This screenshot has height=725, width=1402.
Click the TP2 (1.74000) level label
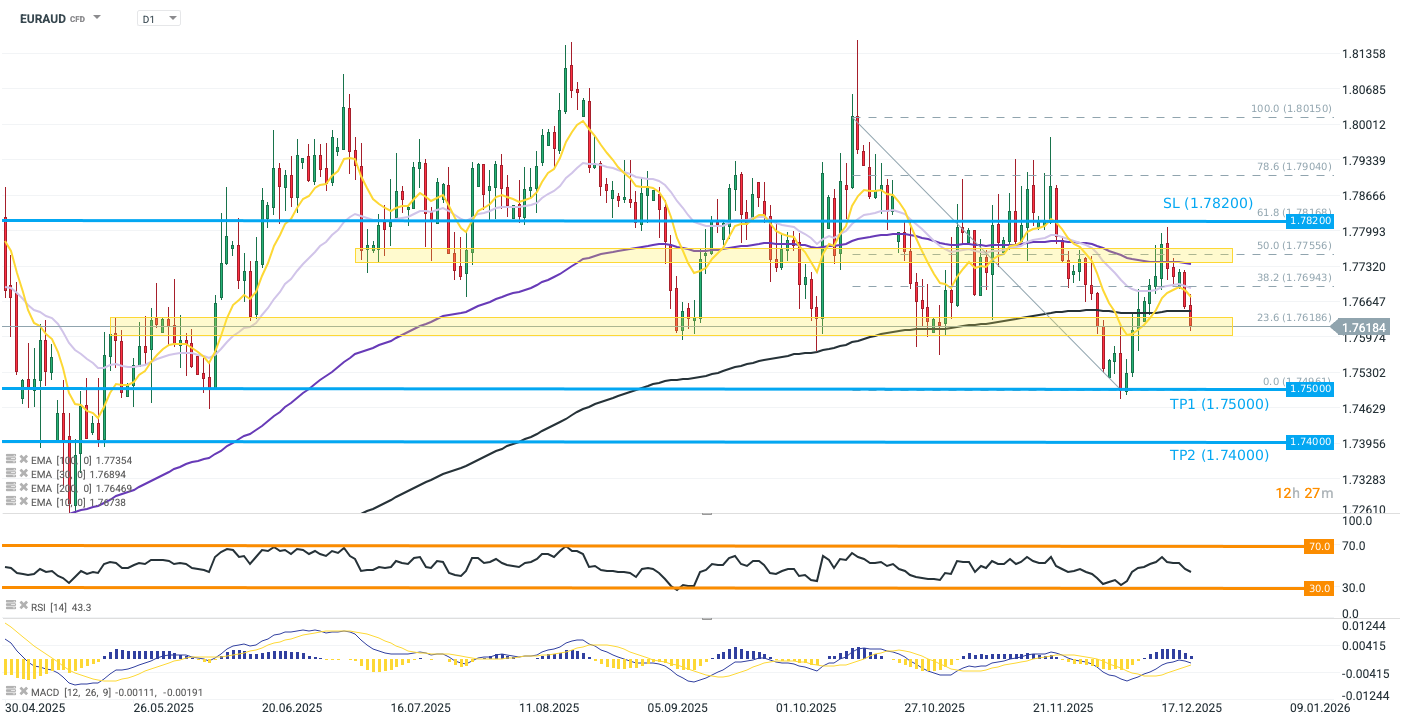click(1219, 455)
